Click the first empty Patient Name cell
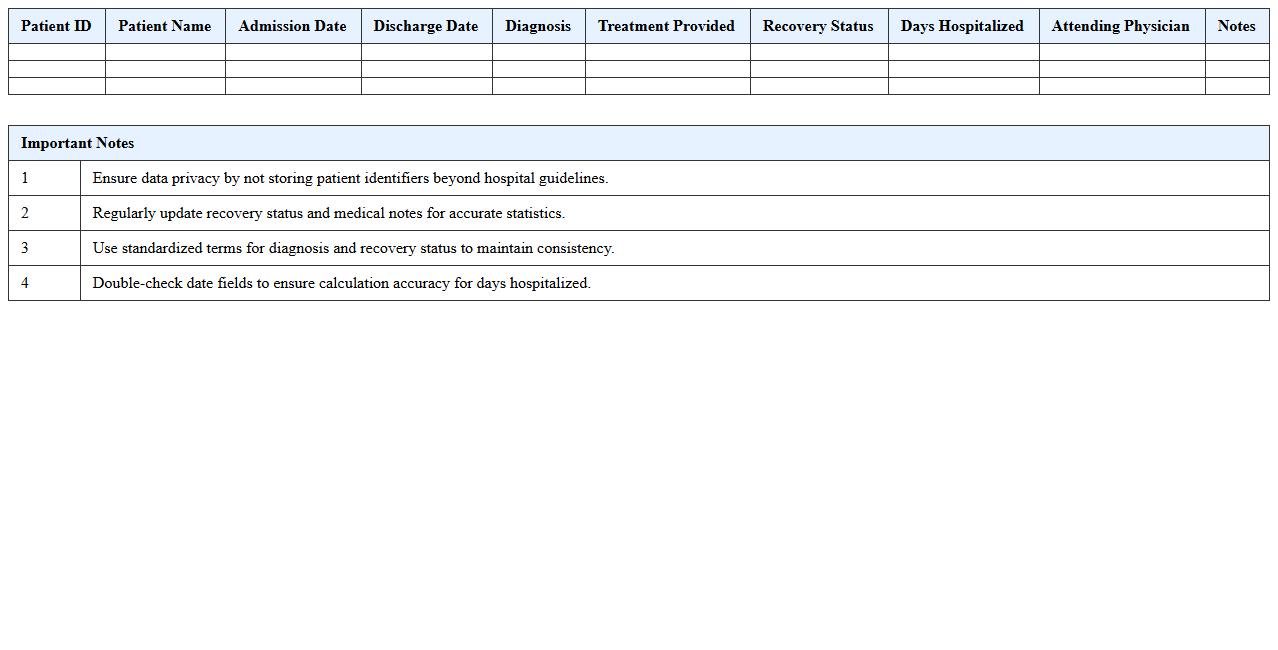The height and width of the screenshot is (650, 1278). (x=165, y=52)
